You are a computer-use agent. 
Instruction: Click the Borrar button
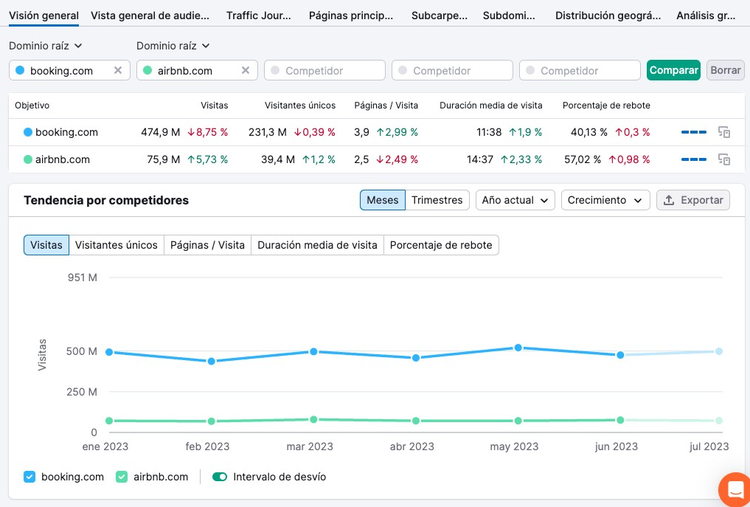pyautogui.click(x=725, y=70)
